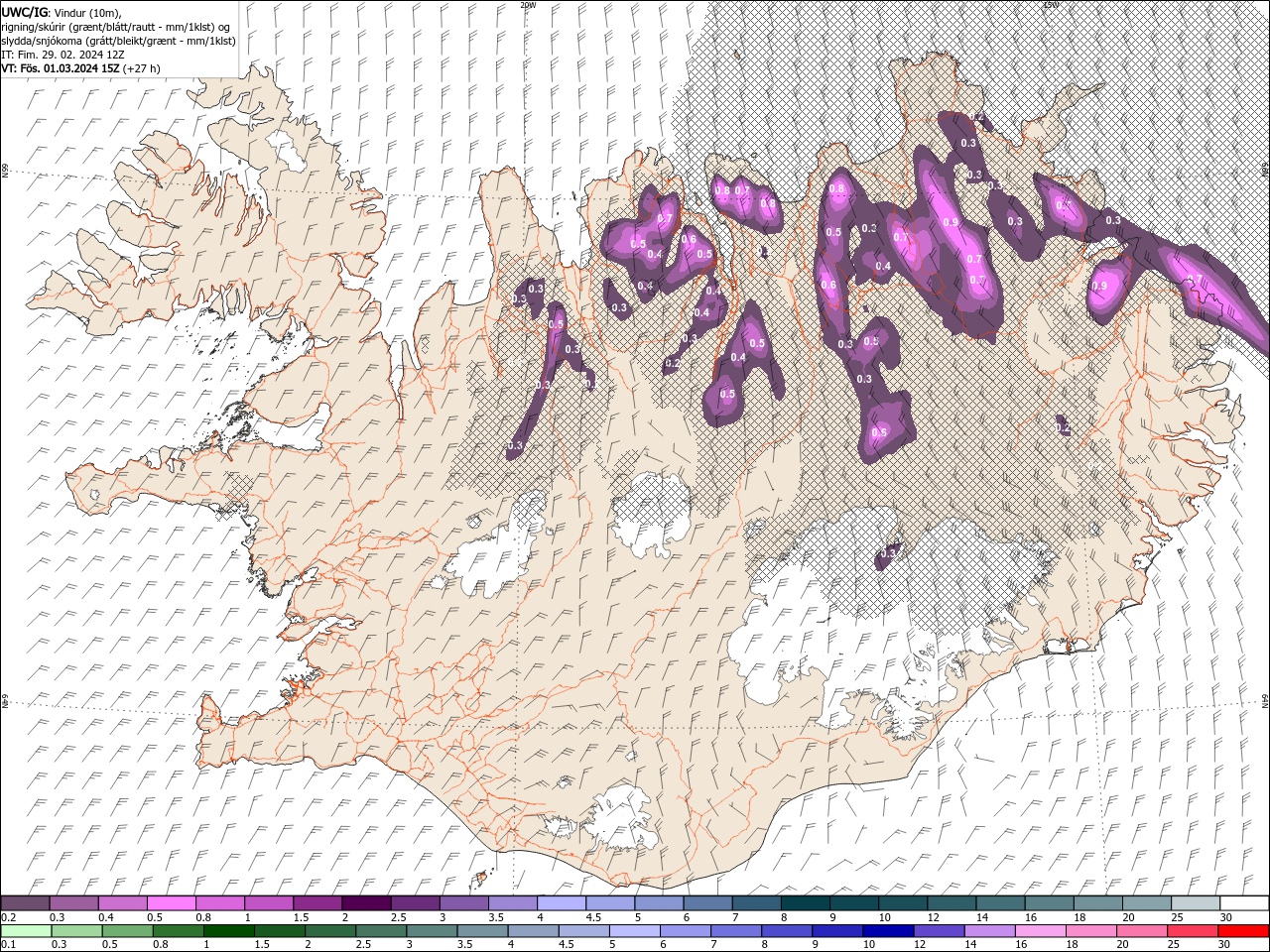Pick the dark teal snow swatch at 8
The image size is (1270, 952).
tap(804, 902)
